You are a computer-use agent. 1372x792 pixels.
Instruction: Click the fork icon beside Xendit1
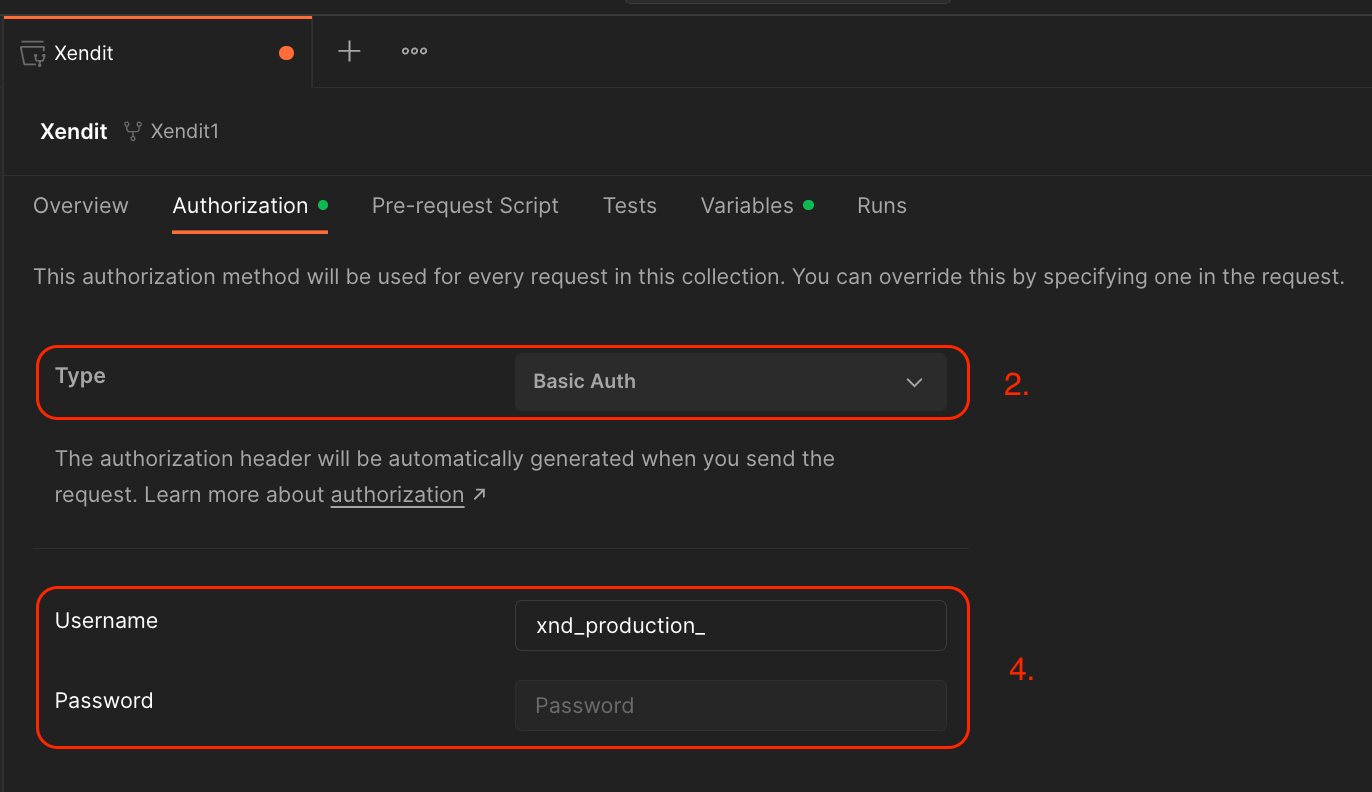pos(132,131)
